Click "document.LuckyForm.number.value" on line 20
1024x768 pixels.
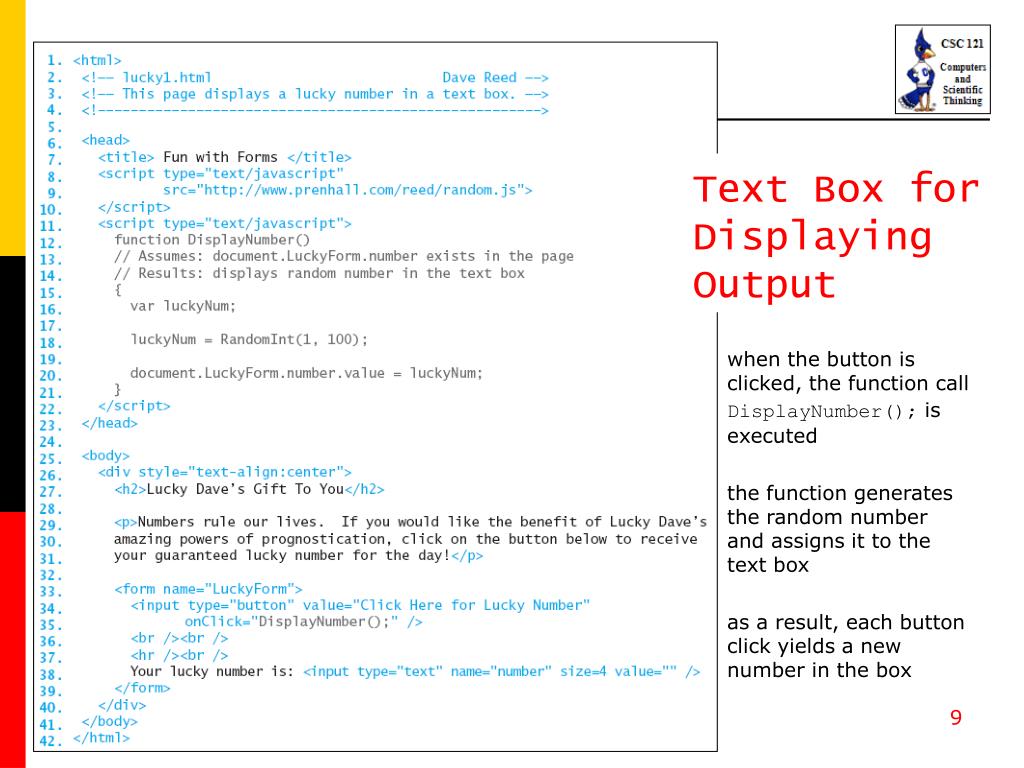pos(257,373)
